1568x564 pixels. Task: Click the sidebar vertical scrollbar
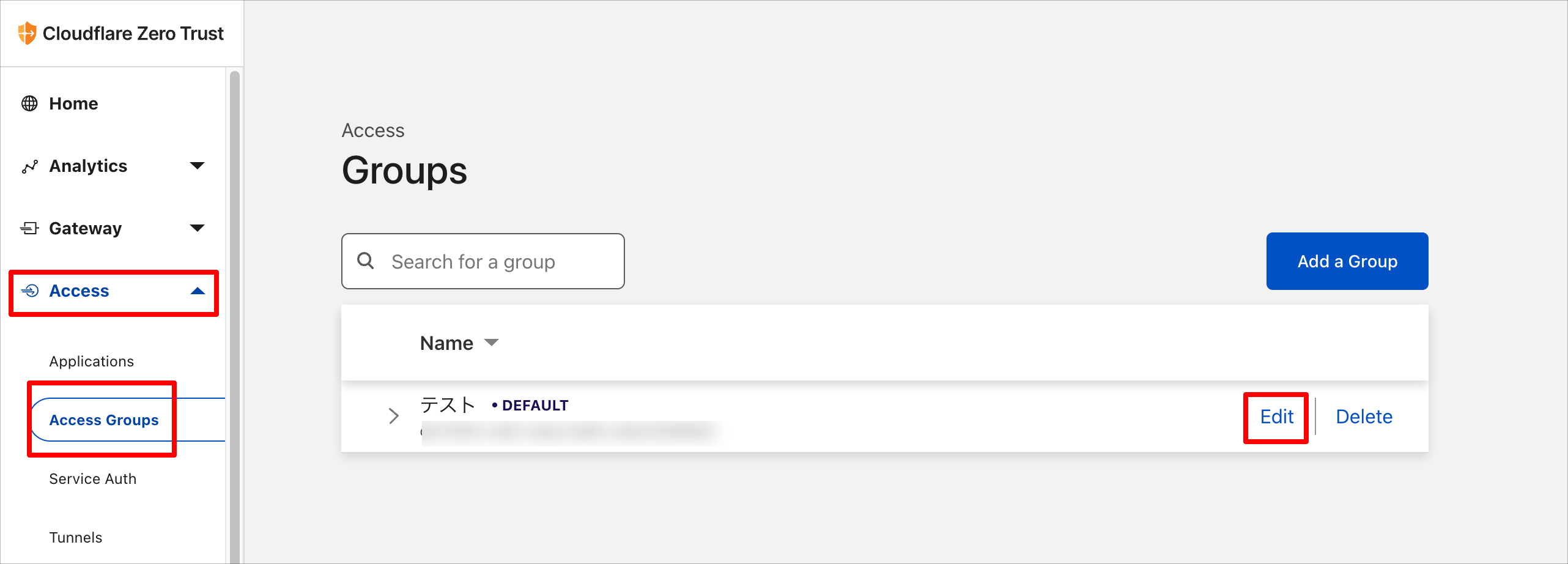click(x=235, y=316)
